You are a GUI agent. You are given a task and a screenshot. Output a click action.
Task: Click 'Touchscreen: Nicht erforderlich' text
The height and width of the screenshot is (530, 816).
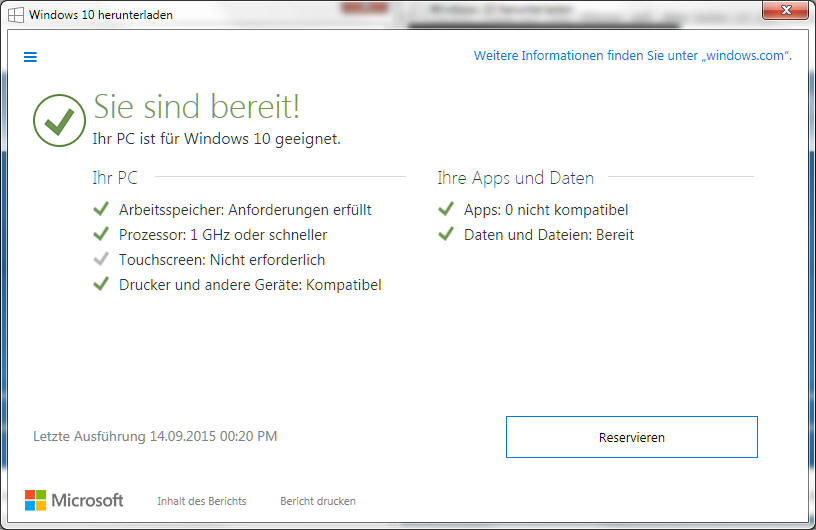pyautogui.click(x=222, y=260)
